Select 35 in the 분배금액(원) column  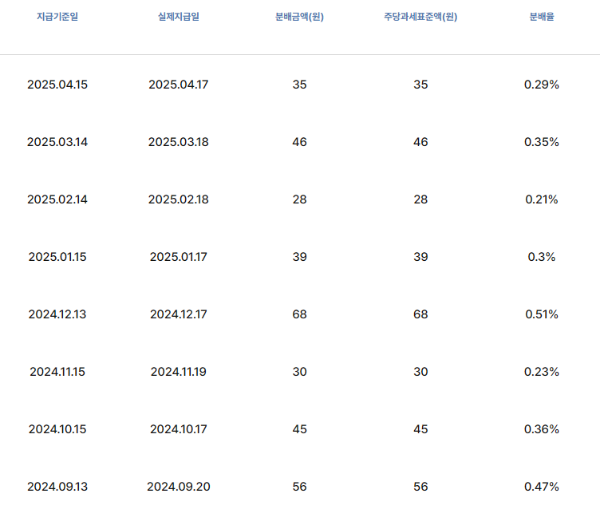click(300, 85)
